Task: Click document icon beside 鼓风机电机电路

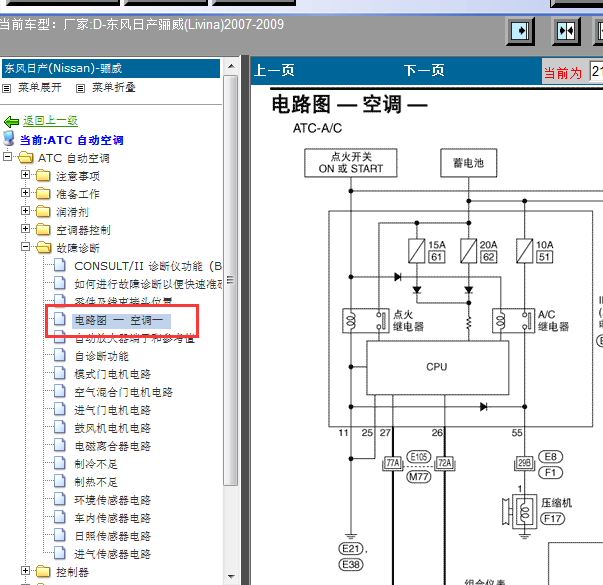Action: [x=60, y=427]
